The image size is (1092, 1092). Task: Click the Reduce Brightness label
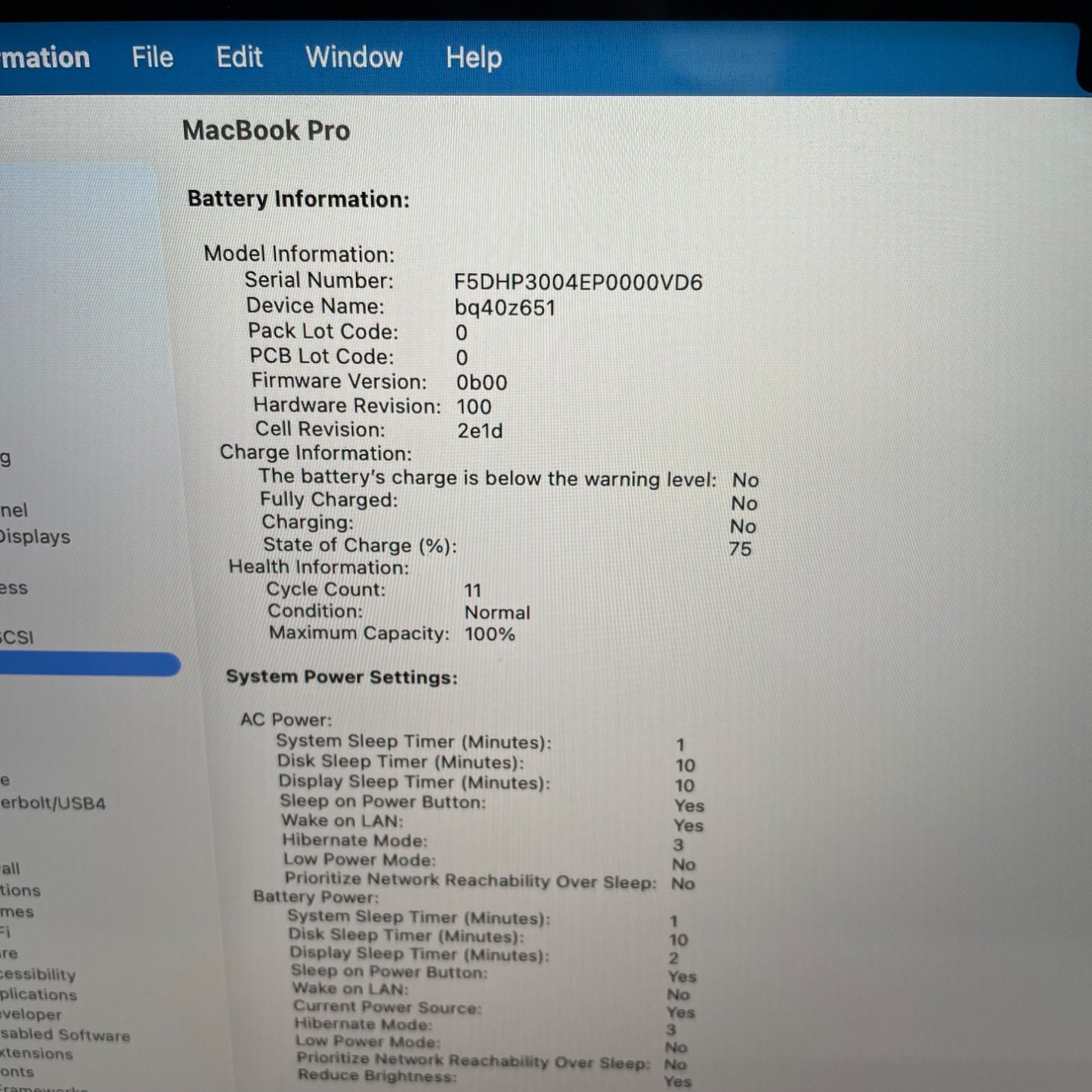(377, 1075)
